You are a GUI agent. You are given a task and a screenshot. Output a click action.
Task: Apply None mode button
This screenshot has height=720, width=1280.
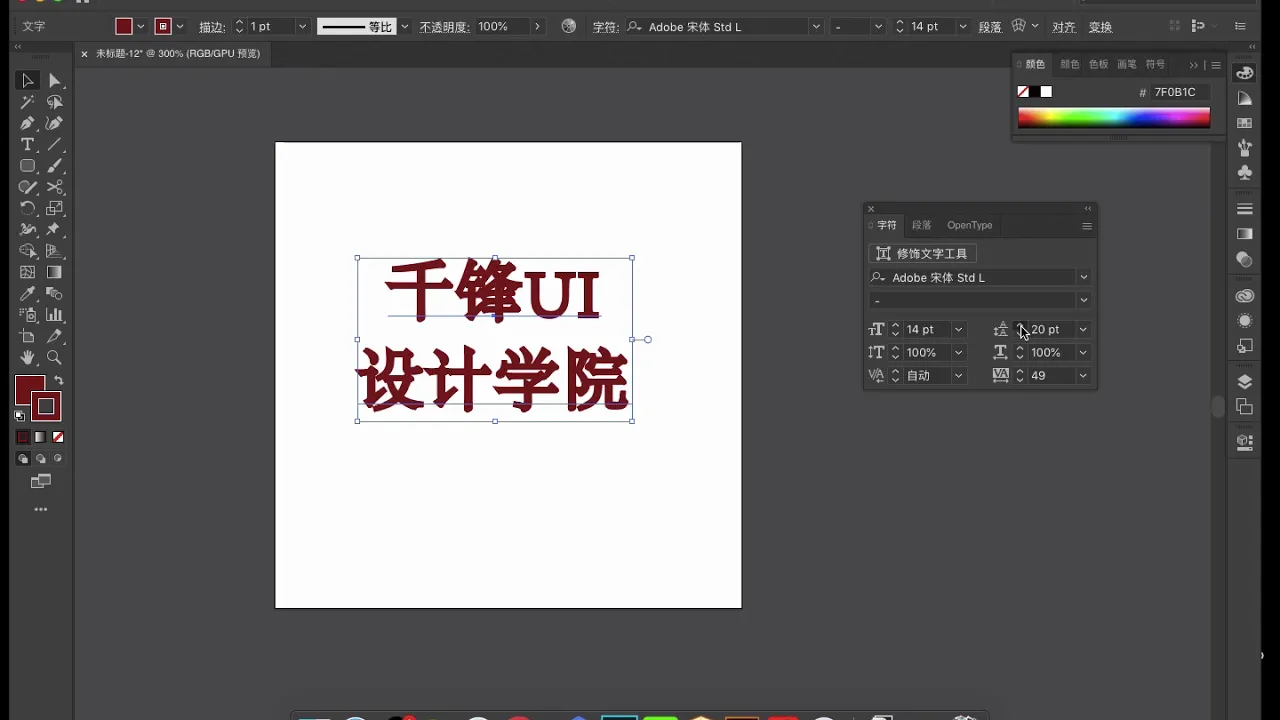click(58, 437)
